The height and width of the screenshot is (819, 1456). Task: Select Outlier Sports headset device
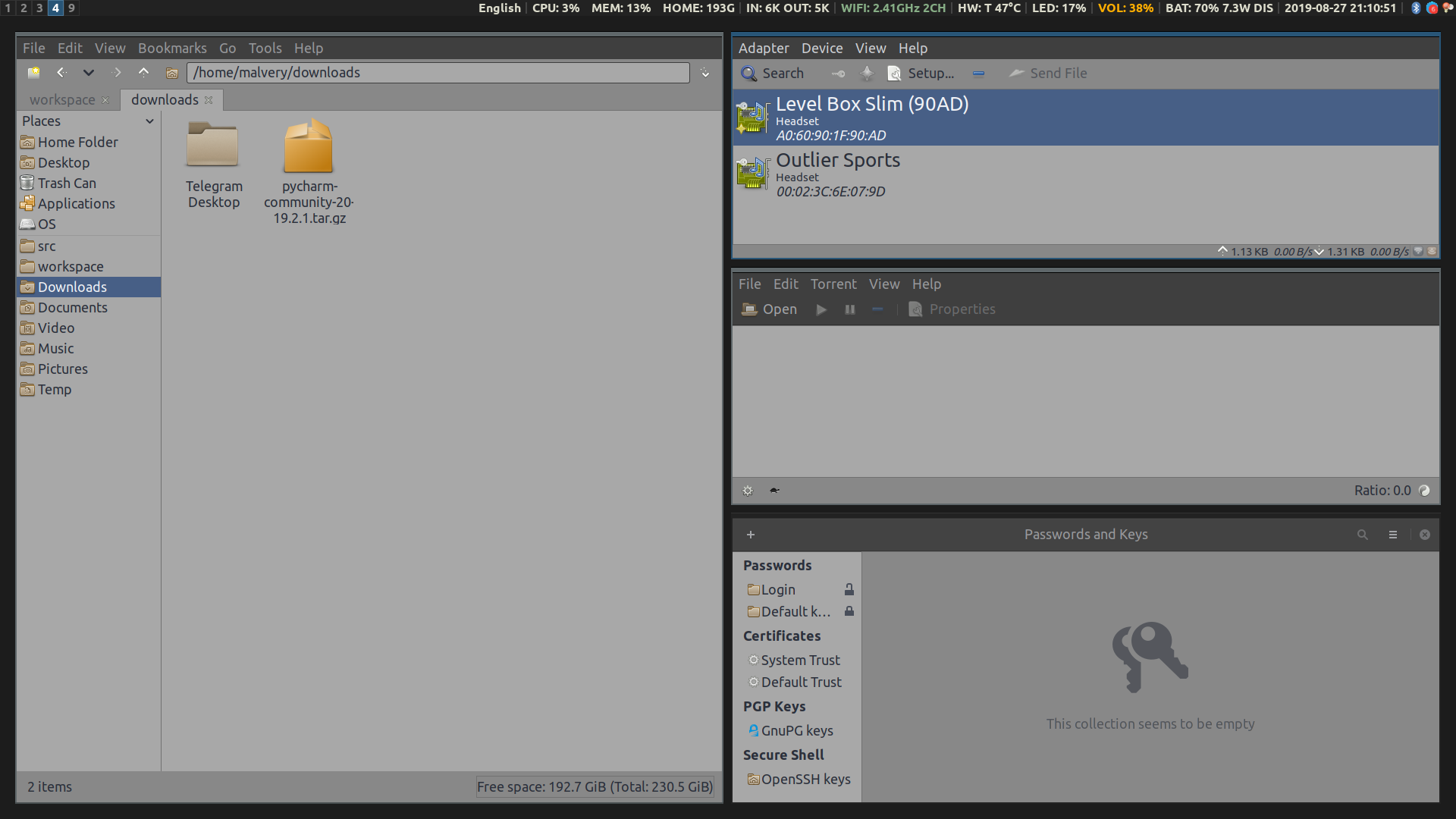(x=1085, y=175)
